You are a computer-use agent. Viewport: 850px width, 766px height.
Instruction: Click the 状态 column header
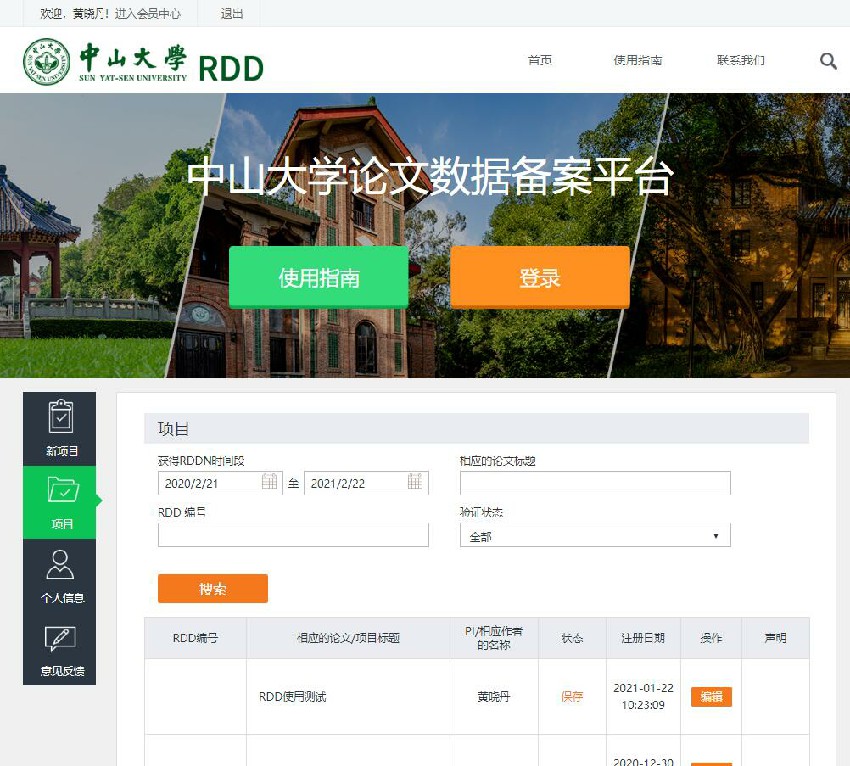coord(572,638)
